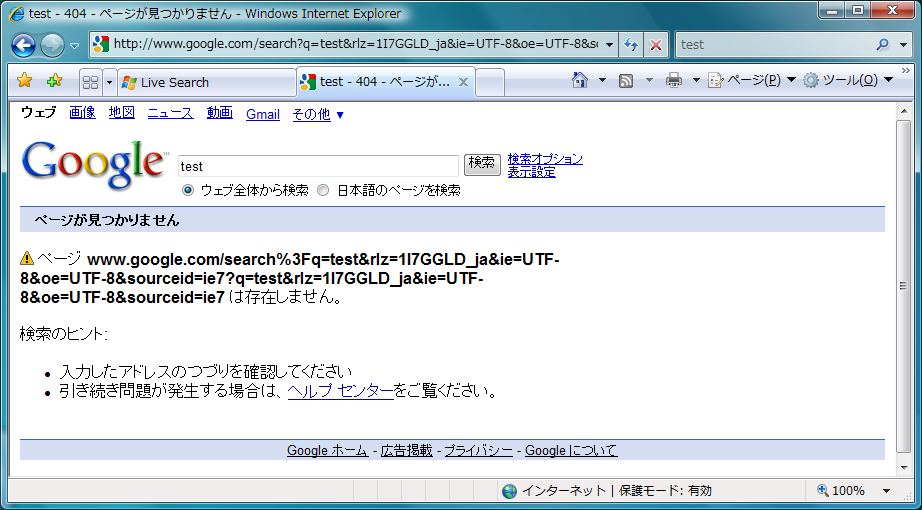Open the プライバシー footer link
Screen dimensions: 922x510
pos(479,451)
